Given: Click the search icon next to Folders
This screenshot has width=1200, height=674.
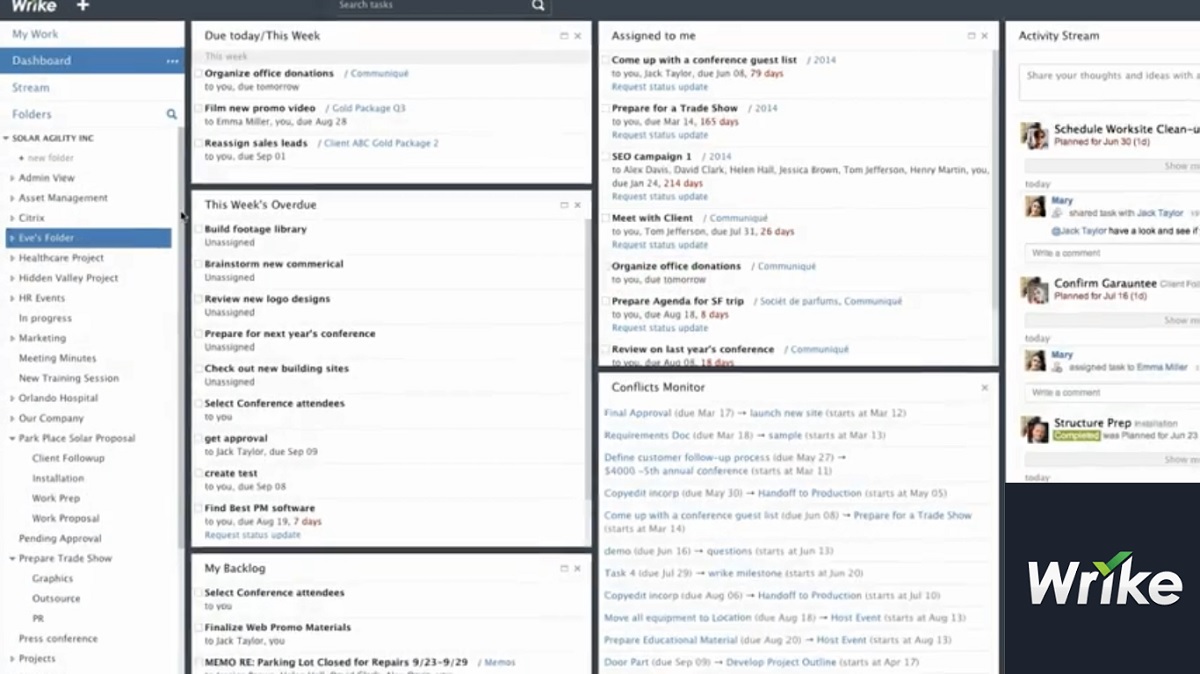Looking at the screenshot, I should pos(171,115).
